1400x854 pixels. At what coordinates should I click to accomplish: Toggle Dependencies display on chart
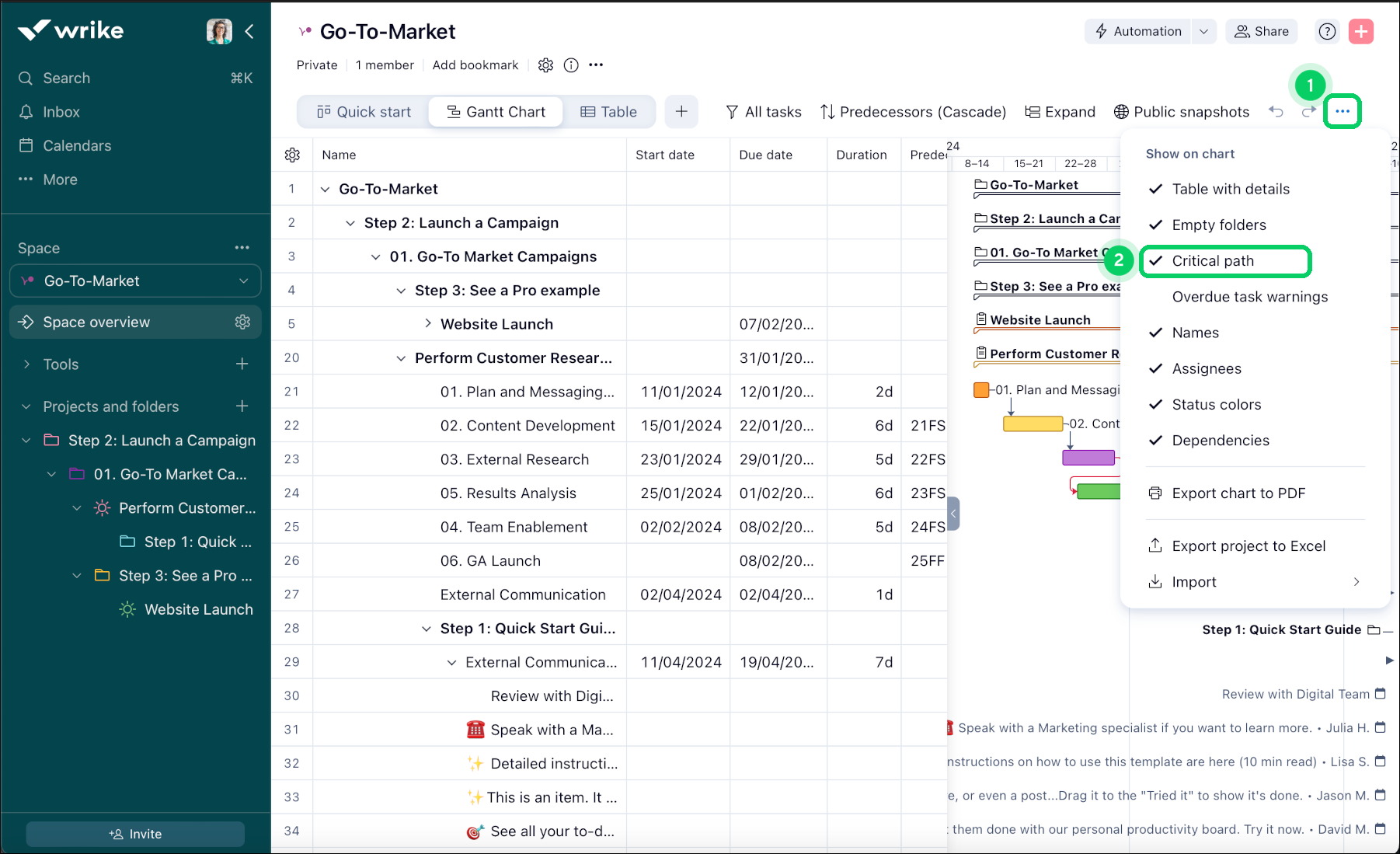point(1220,441)
